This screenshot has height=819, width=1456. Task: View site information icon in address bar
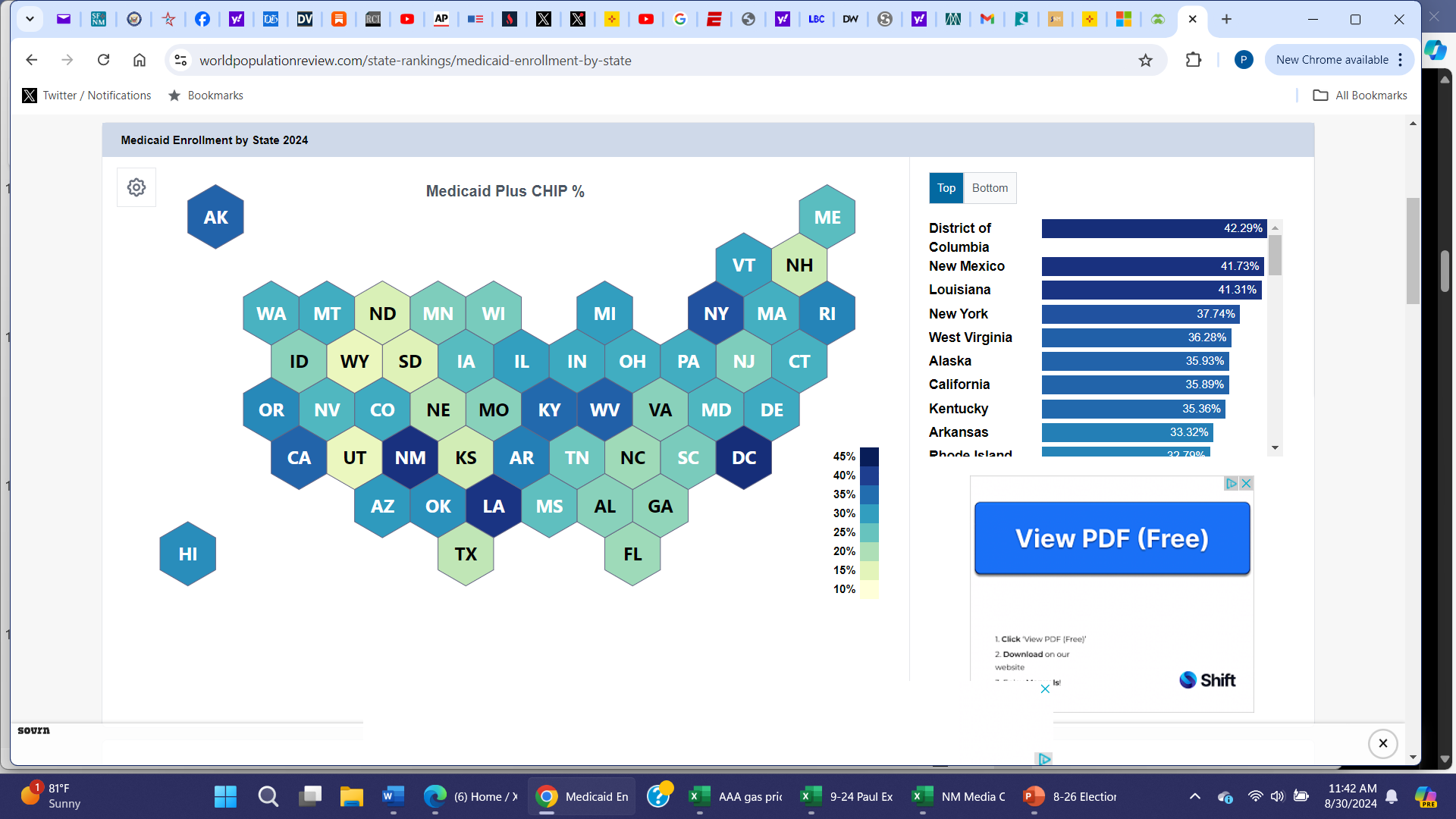point(180,60)
